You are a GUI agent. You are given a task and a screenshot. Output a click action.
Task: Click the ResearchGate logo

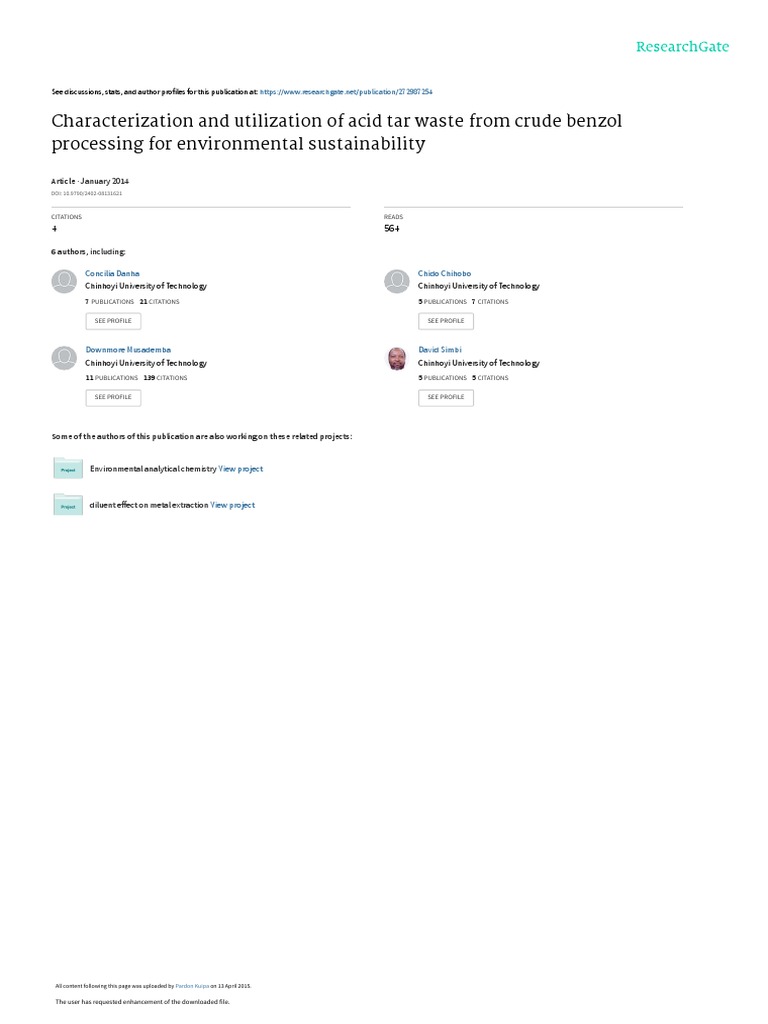tap(683, 46)
